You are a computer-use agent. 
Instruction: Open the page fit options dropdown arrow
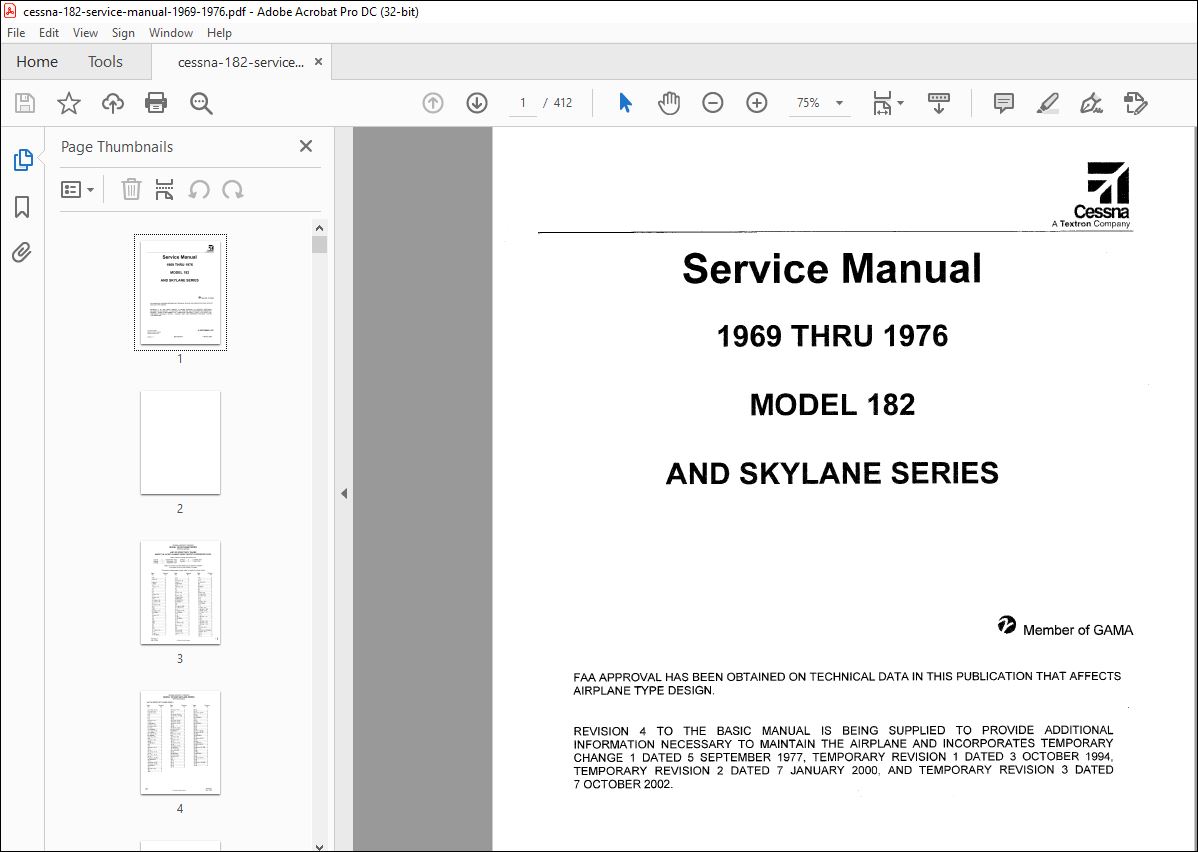[900, 103]
